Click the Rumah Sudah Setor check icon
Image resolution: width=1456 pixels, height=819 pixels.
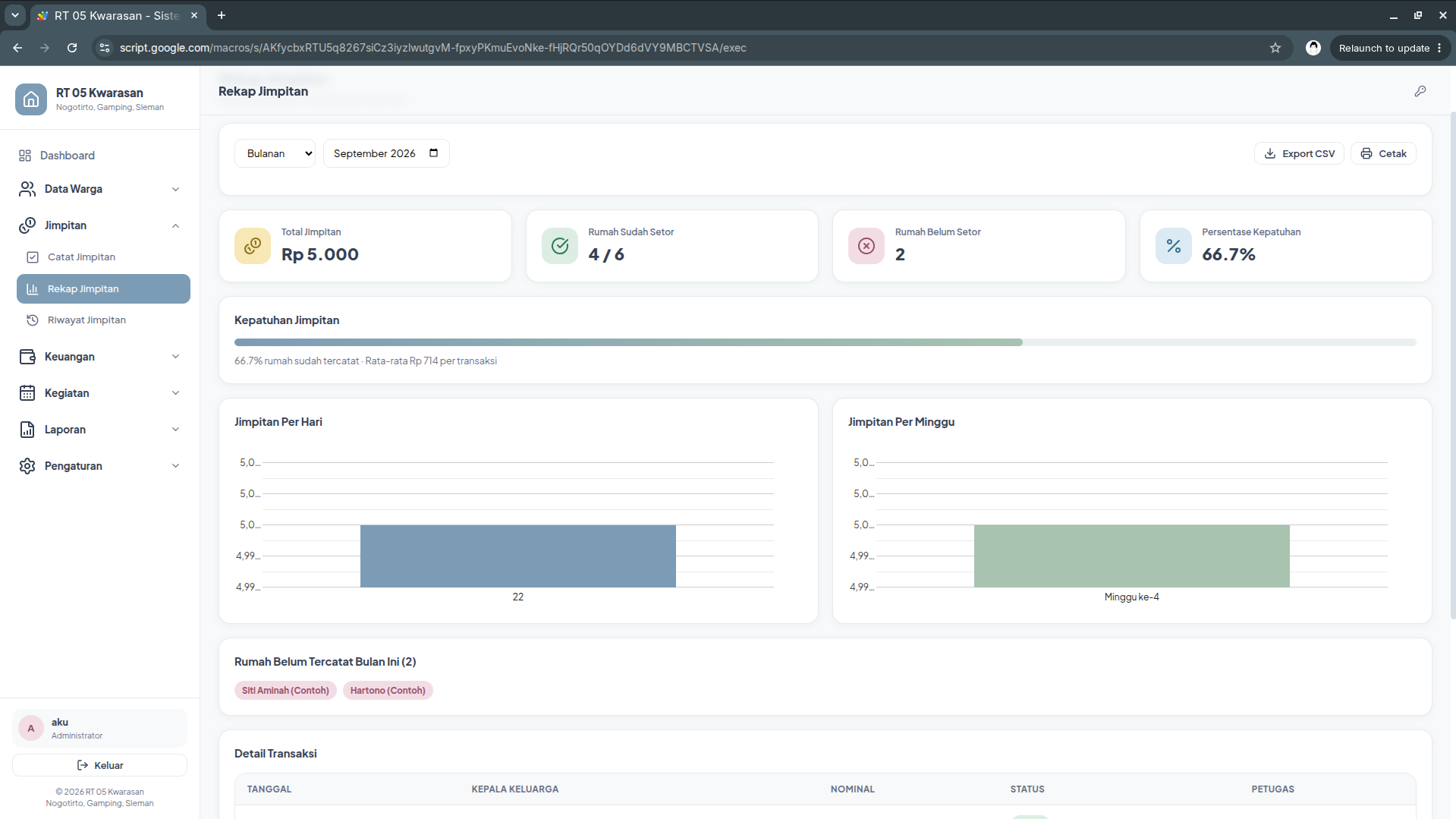click(560, 246)
